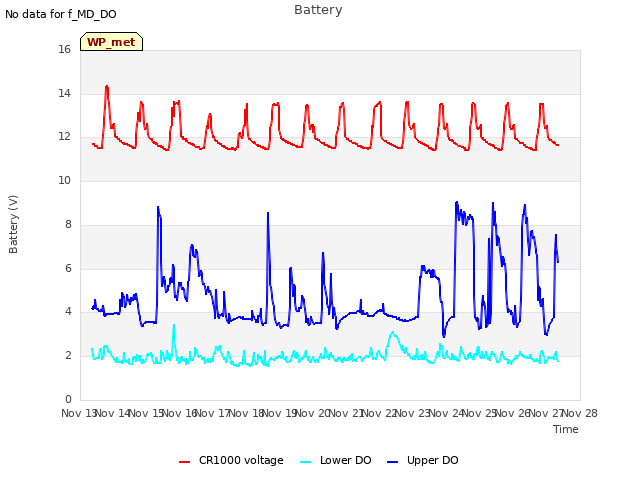Toggle the CR1000 voltage legend entry
Image resolution: width=640 pixels, height=480 pixels.
231,460
